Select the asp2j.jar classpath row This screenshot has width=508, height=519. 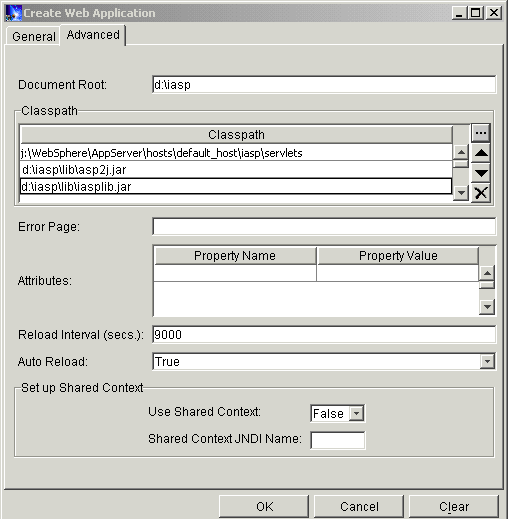(x=236, y=170)
